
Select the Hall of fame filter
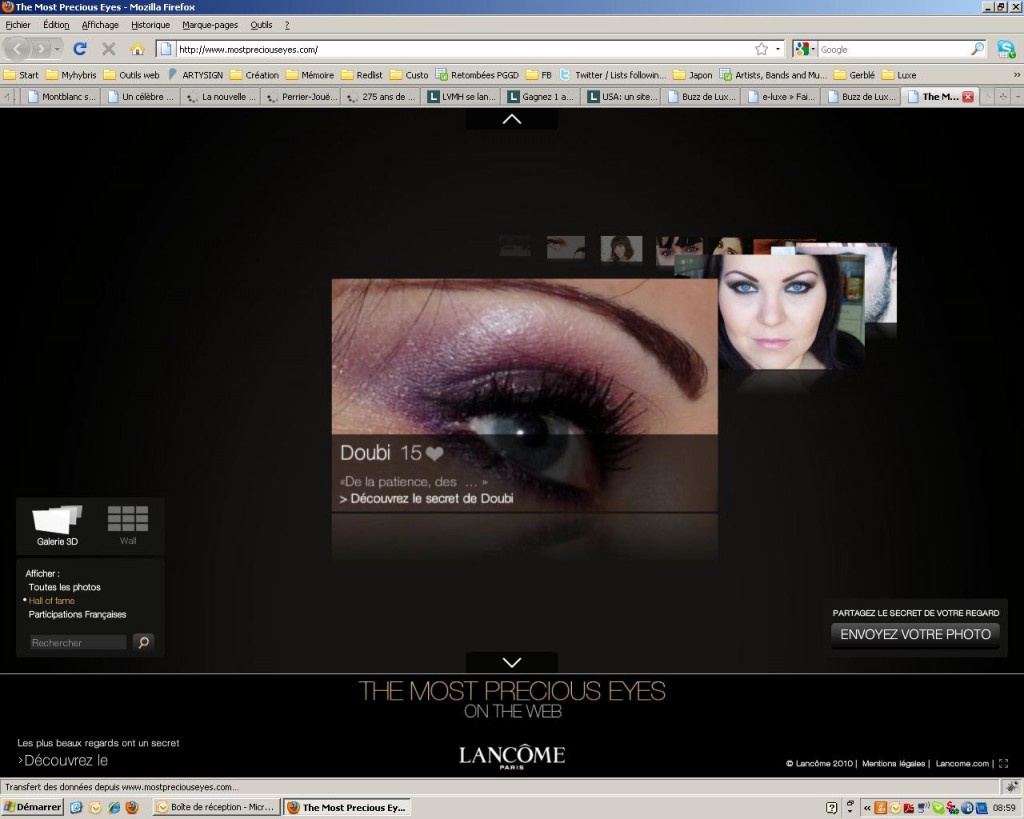(x=52, y=601)
